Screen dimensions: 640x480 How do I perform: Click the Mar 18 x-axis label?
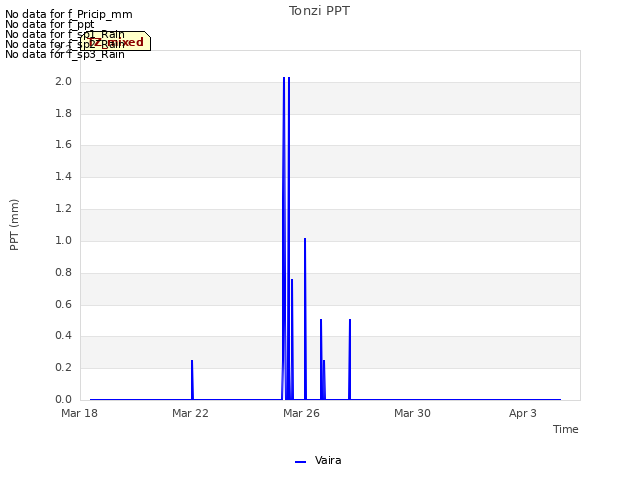pyautogui.click(x=79, y=413)
